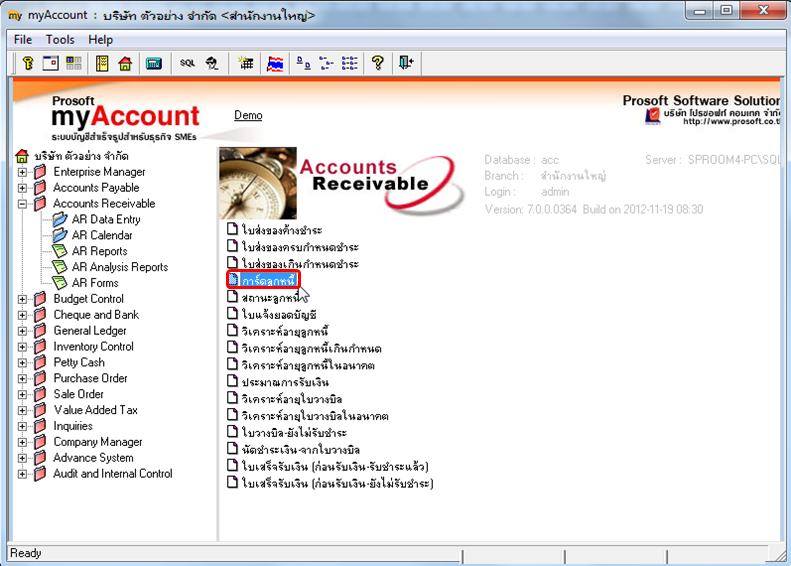Open the Help menu
The image size is (791, 566).
tap(100, 40)
